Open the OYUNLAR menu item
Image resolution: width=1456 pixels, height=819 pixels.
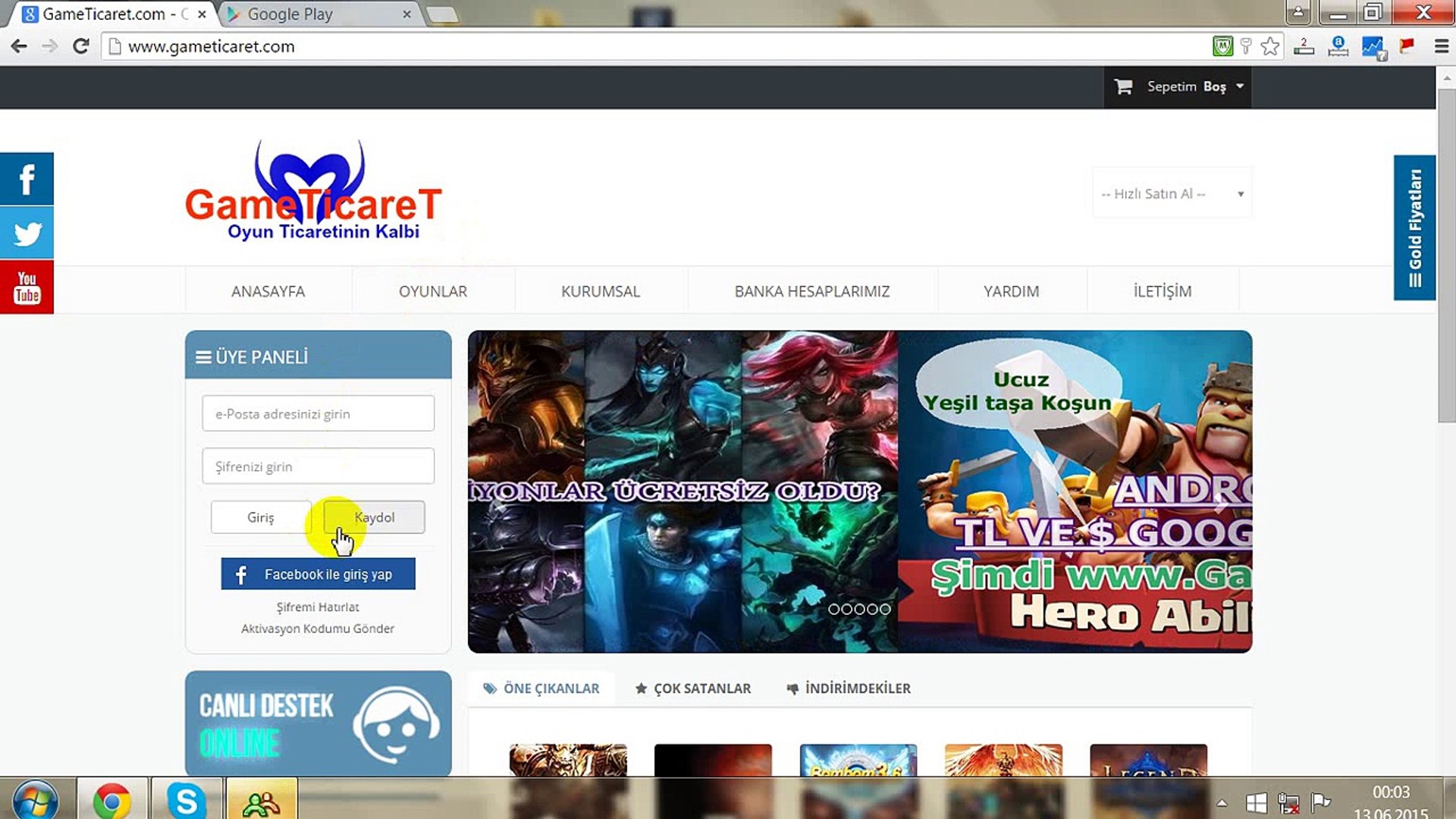(432, 291)
